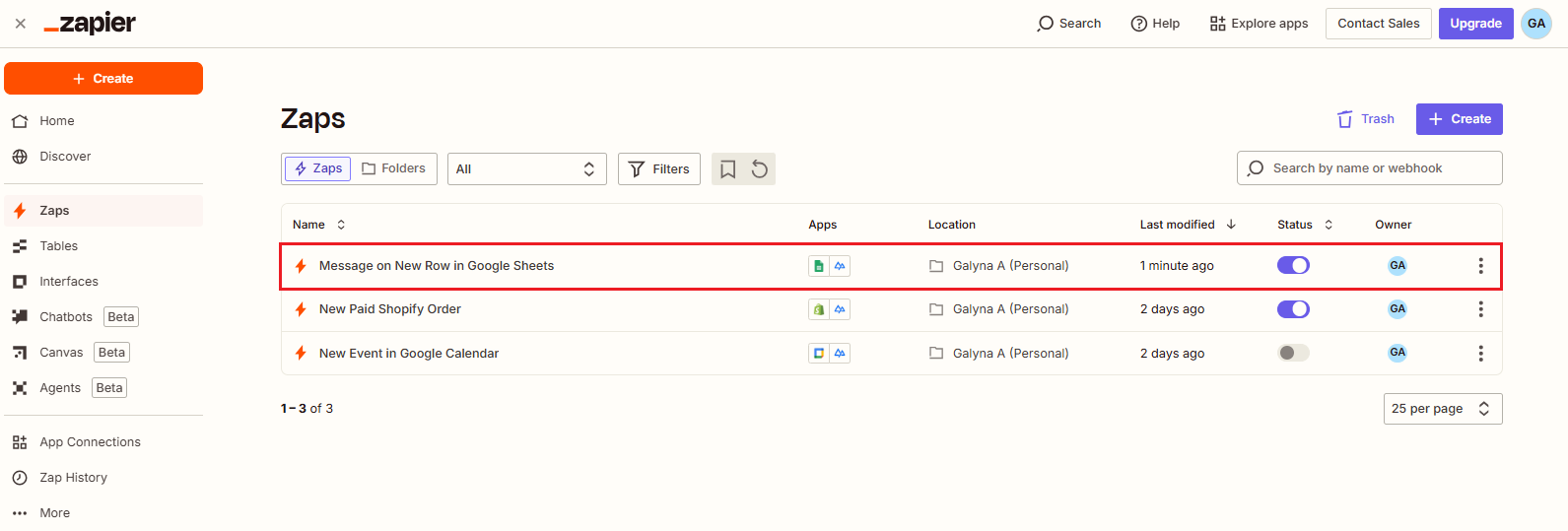Open more options for Google Calendar zap

pos(1480,354)
